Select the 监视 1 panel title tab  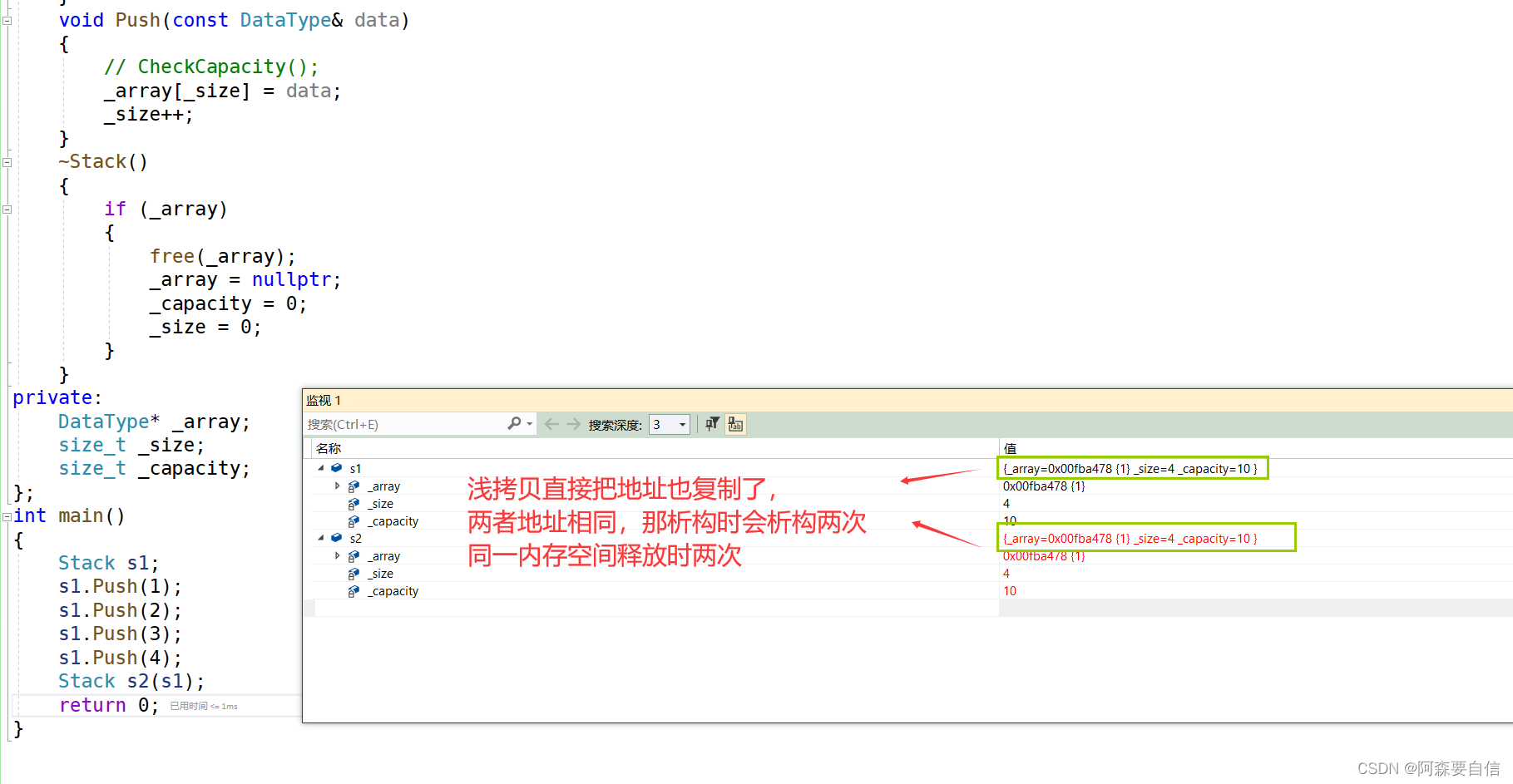point(324,400)
